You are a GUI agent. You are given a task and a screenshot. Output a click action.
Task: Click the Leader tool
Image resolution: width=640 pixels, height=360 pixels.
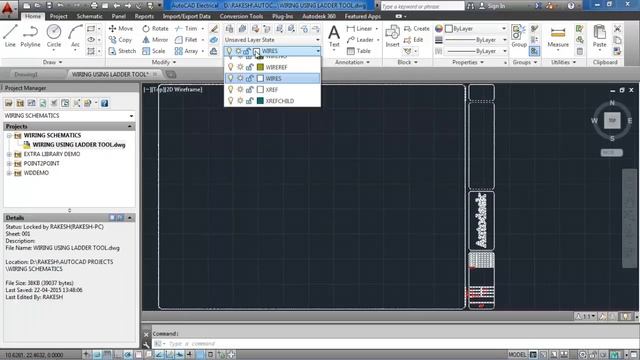(x=360, y=40)
